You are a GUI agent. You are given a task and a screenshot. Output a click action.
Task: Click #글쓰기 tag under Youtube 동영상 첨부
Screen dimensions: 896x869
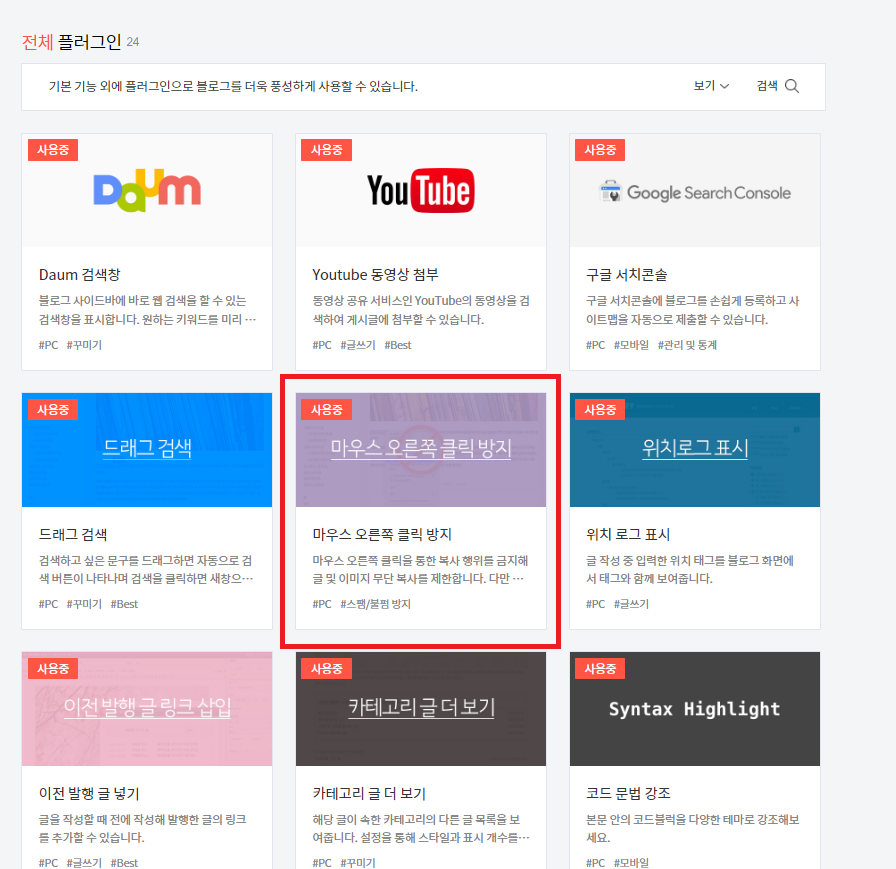point(358,345)
